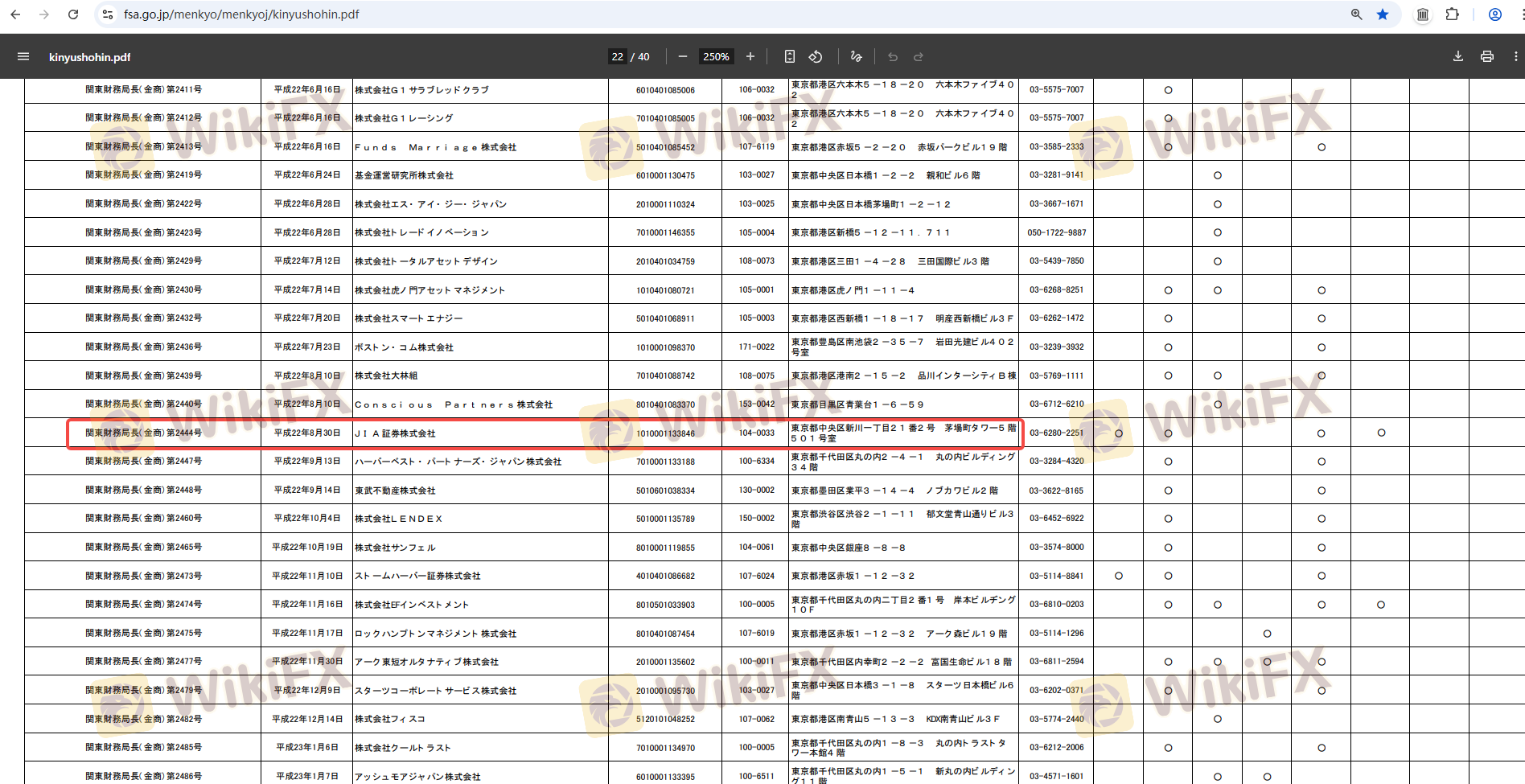The width and height of the screenshot is (1525, 784).
Task: Open the PDF sidebar hamburger menu
Action: tap(23, 56)
